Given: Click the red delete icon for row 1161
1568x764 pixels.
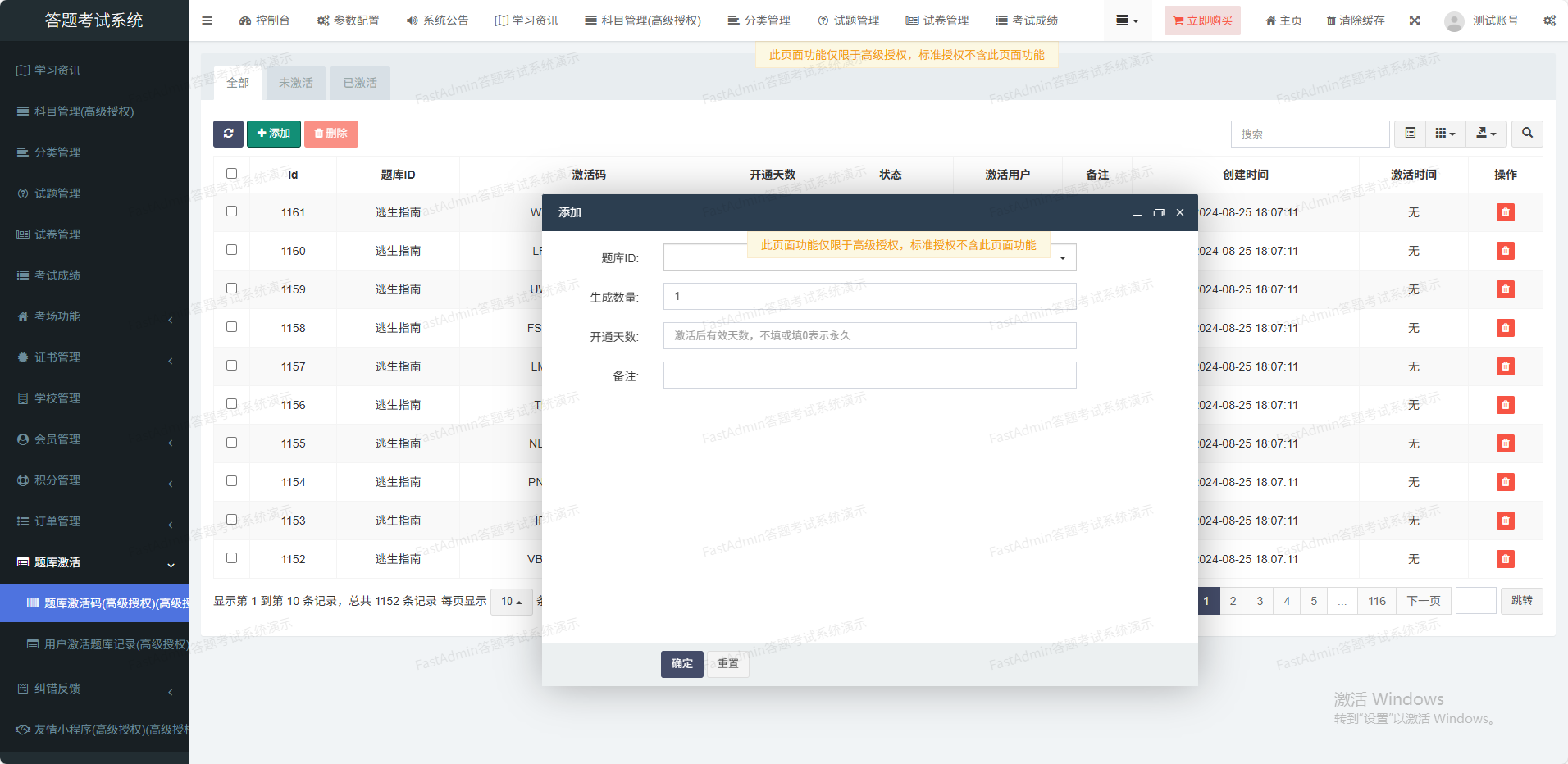Looking at the screenshot, I should (x=1505, y=212).
